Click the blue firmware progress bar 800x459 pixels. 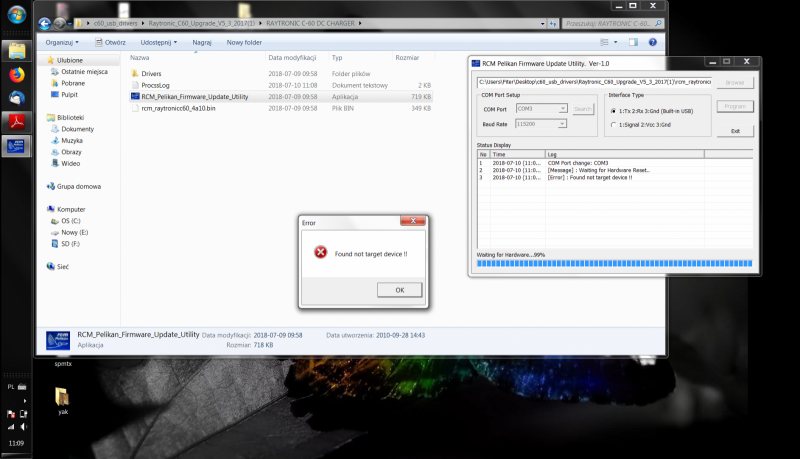(x=614, y=264)
